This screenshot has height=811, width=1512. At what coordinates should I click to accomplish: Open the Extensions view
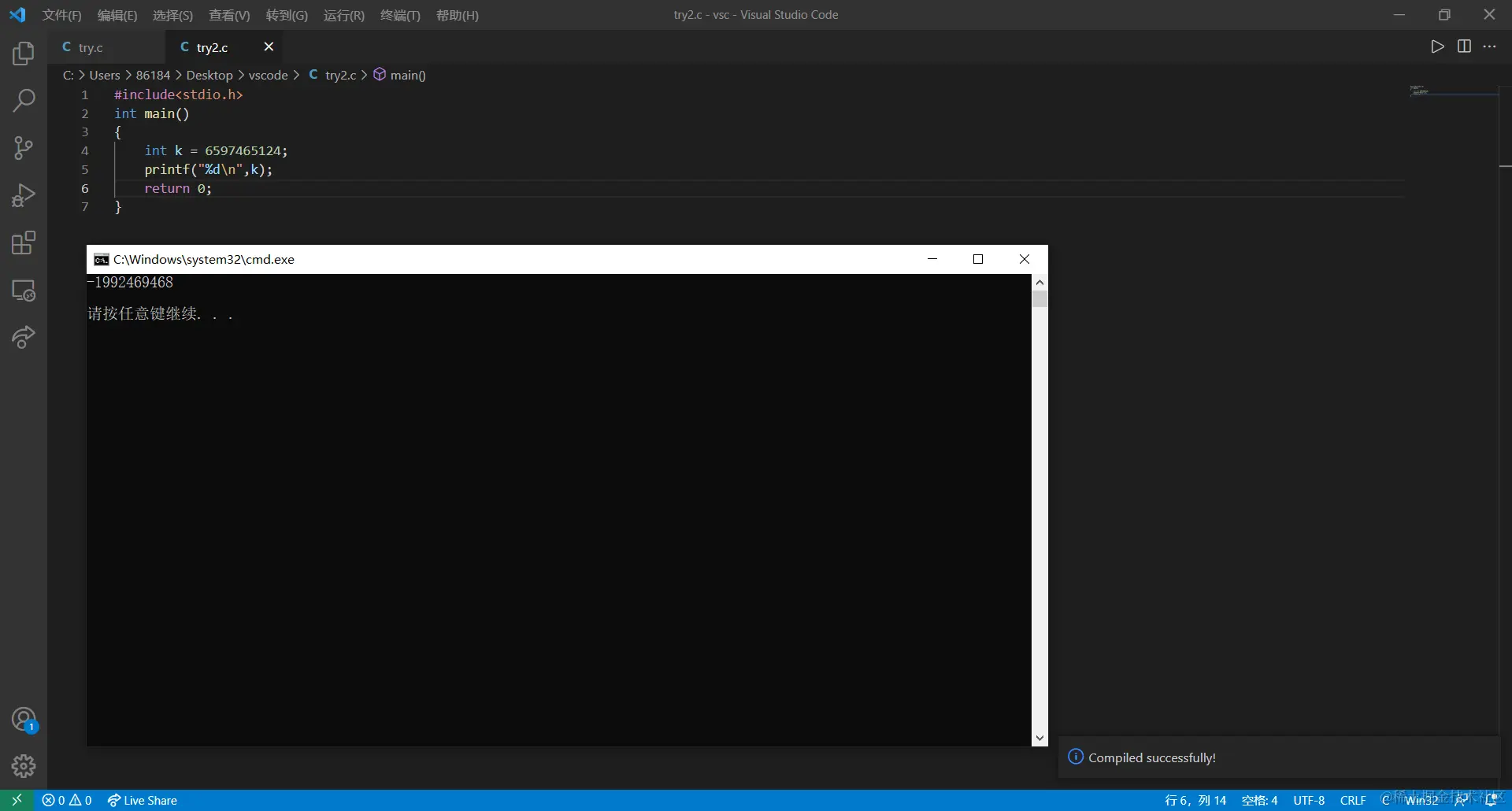click(x=24, y=243)
